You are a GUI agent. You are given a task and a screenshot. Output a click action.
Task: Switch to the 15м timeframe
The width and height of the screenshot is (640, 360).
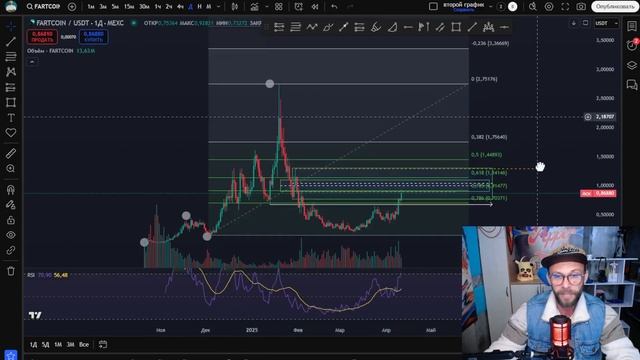pos(129,7)
